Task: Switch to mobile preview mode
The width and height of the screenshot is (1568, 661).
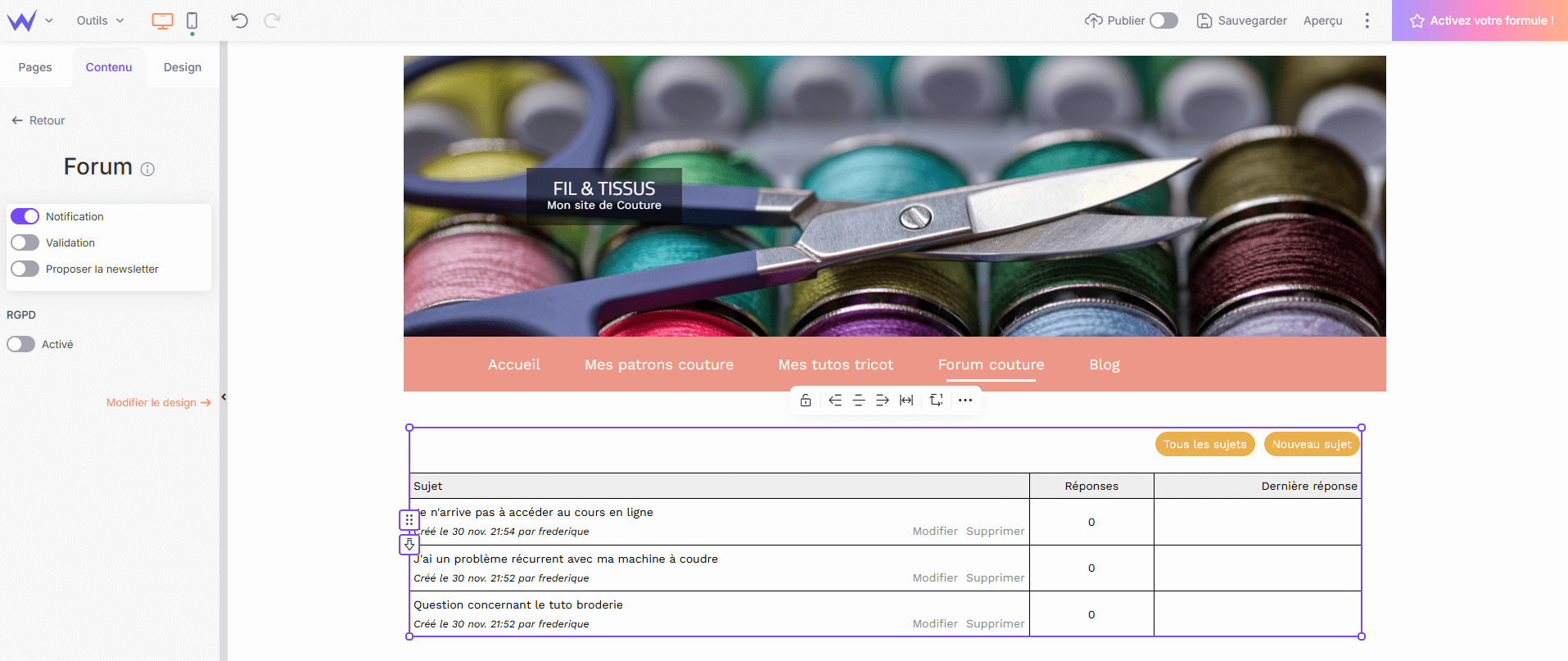Action: tap(192, 21)
